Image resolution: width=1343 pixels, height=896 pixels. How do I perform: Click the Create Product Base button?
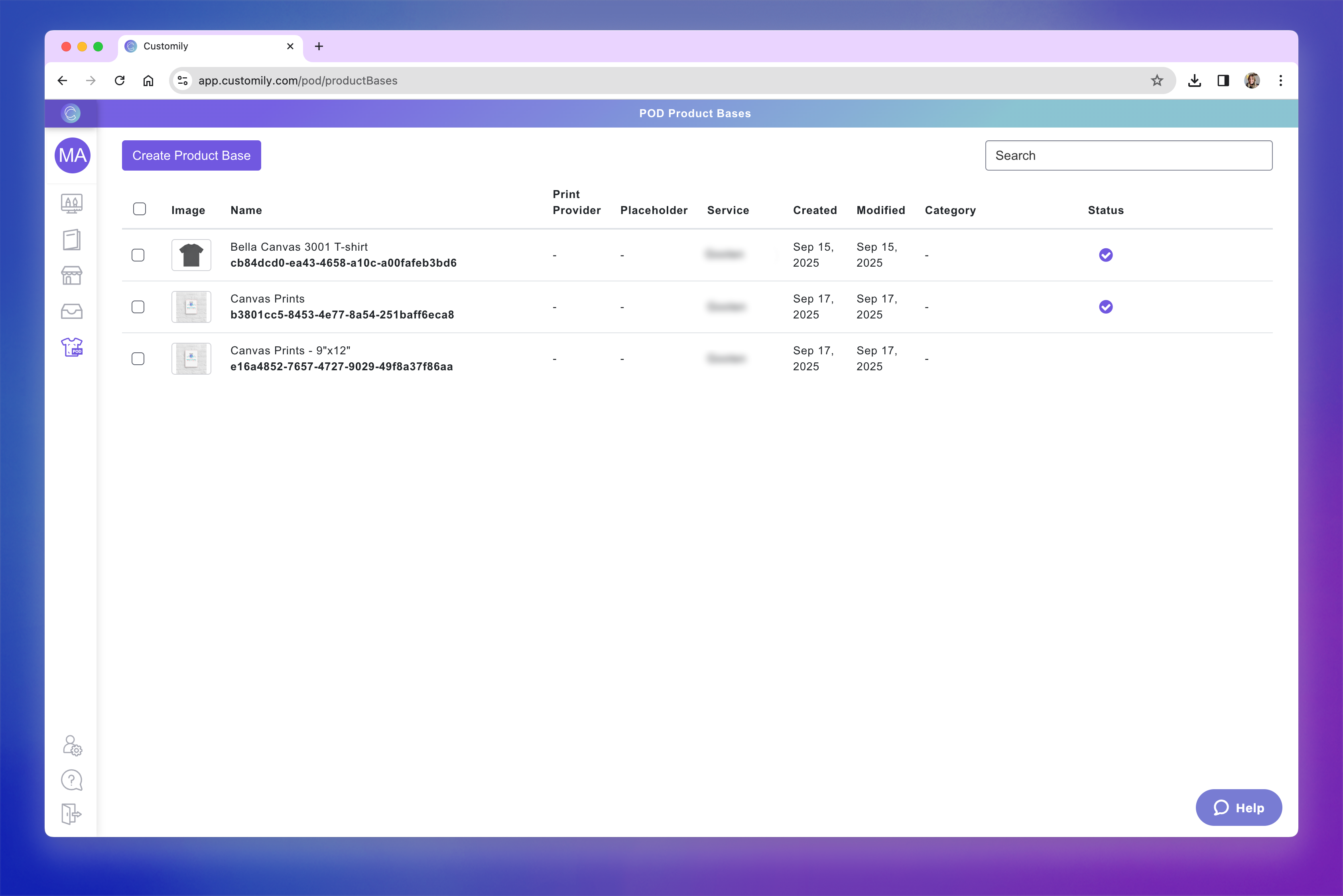[191, 155]
